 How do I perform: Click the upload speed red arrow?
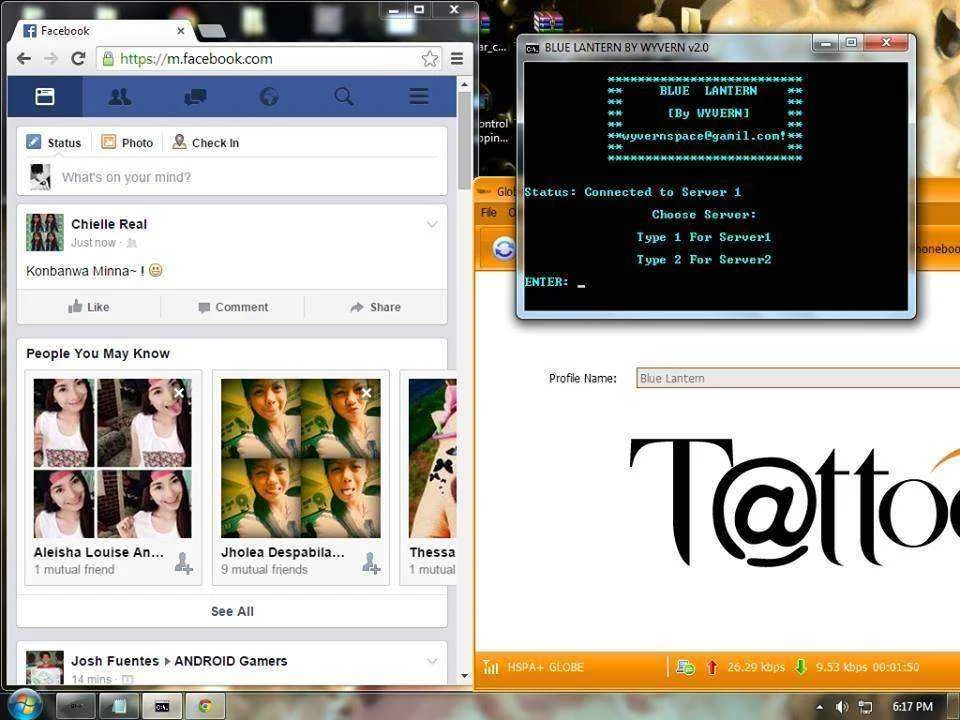click(x=712, y=667)
